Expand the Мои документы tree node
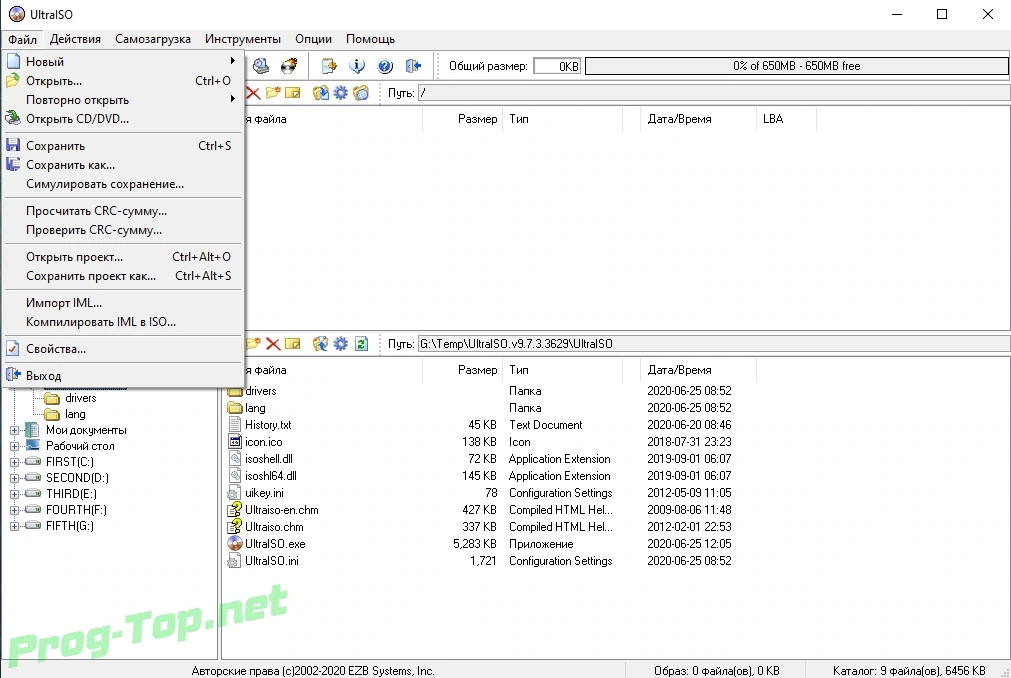The image size is (1011, 678). [14, 430]
